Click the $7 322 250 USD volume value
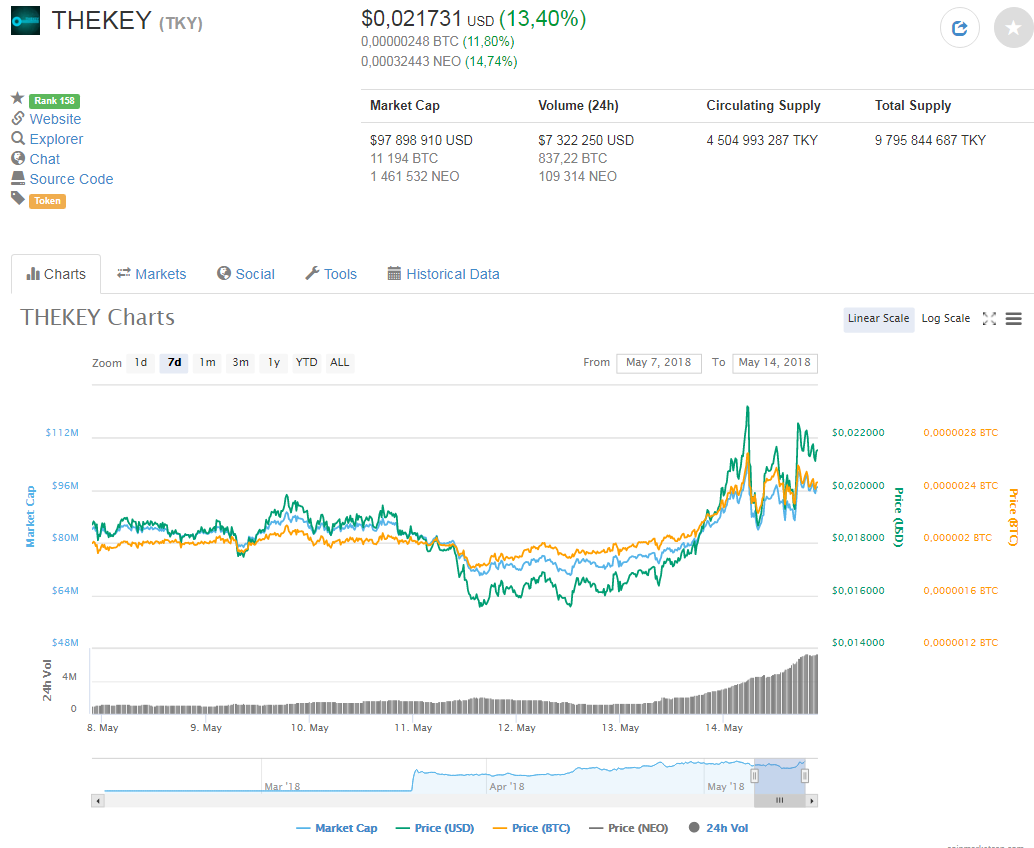The width and height of the screenshot is (1034, 848). point(586,140)
